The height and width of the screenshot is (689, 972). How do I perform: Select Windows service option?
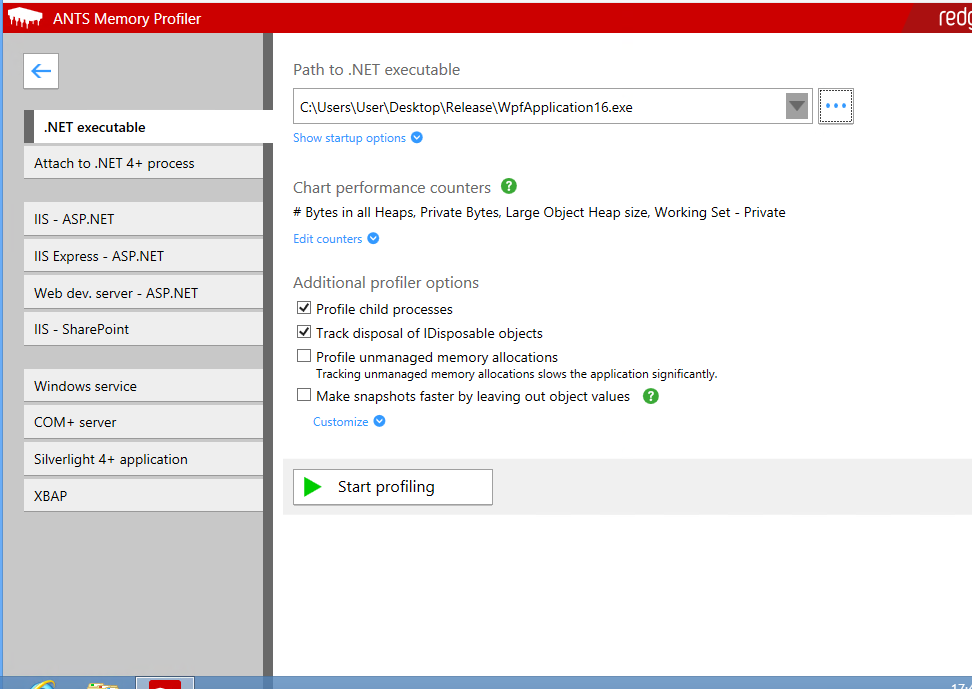[x=143, y=386]
